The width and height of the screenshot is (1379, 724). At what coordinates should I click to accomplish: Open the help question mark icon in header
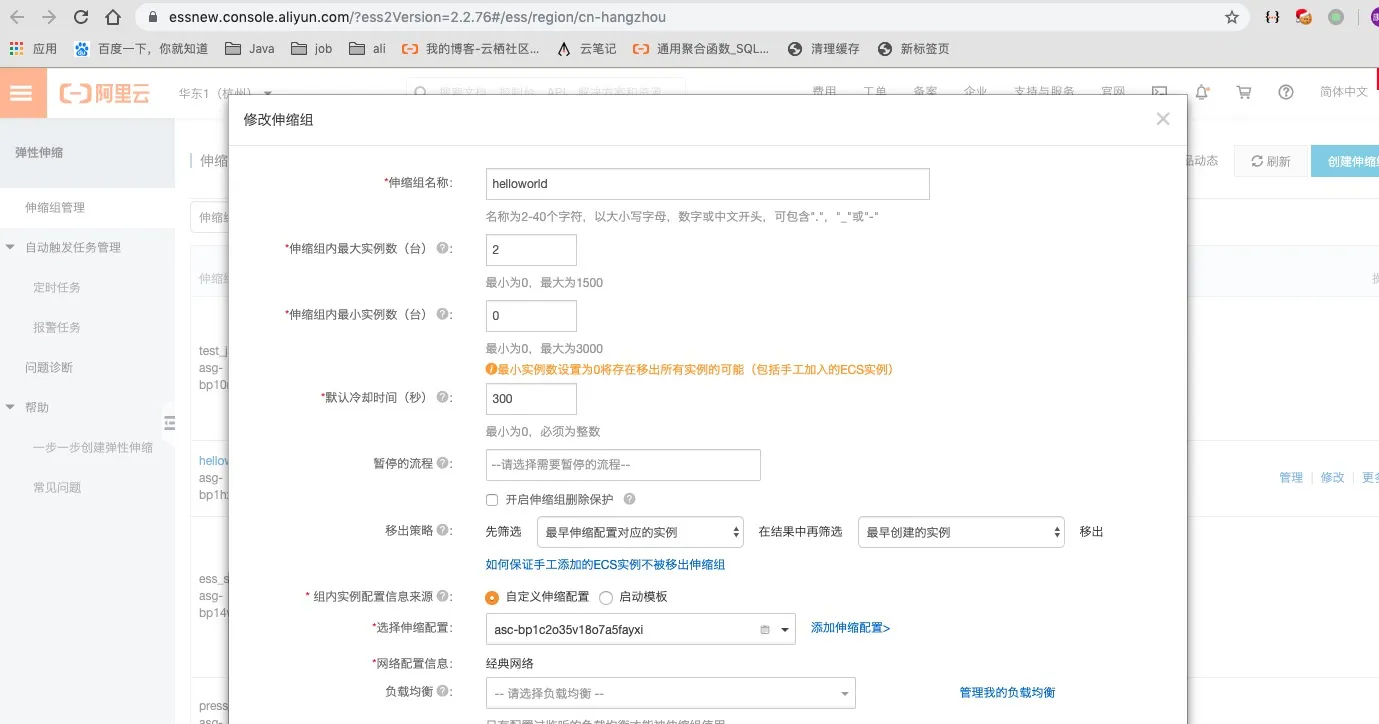pyautogui.click(x=1286, y=92)
